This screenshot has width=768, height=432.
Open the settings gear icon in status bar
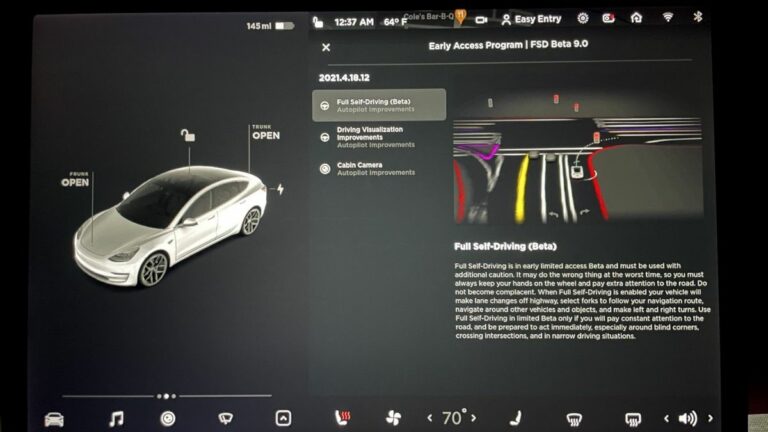[x=582, y=18]
